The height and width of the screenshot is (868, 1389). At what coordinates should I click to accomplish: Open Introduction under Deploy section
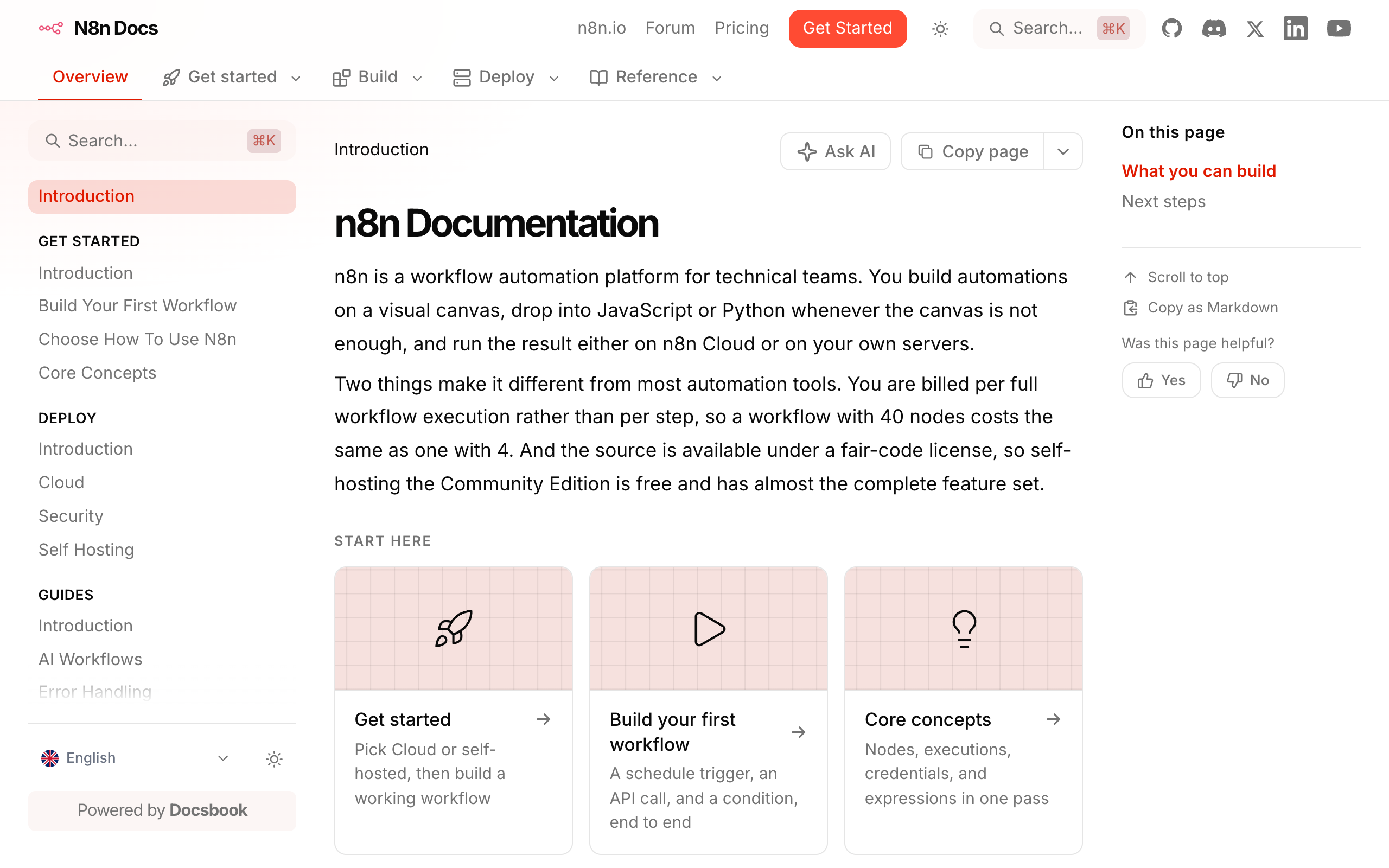tap(86, 448)
